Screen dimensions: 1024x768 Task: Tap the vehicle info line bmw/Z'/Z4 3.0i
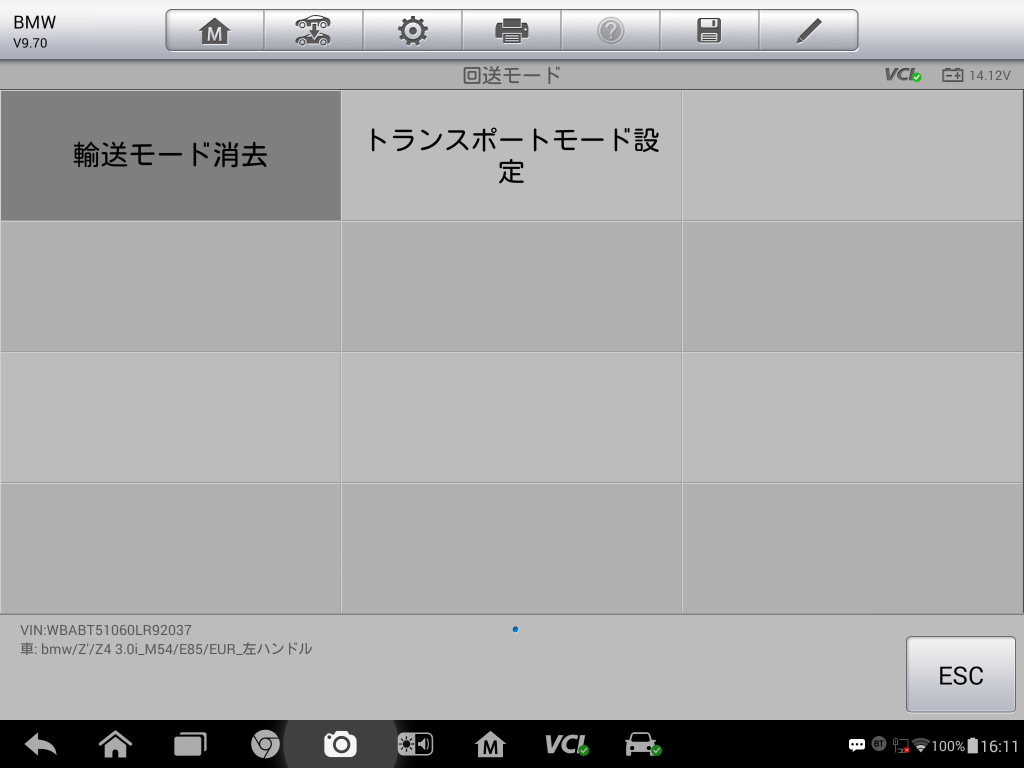(166, 649)
